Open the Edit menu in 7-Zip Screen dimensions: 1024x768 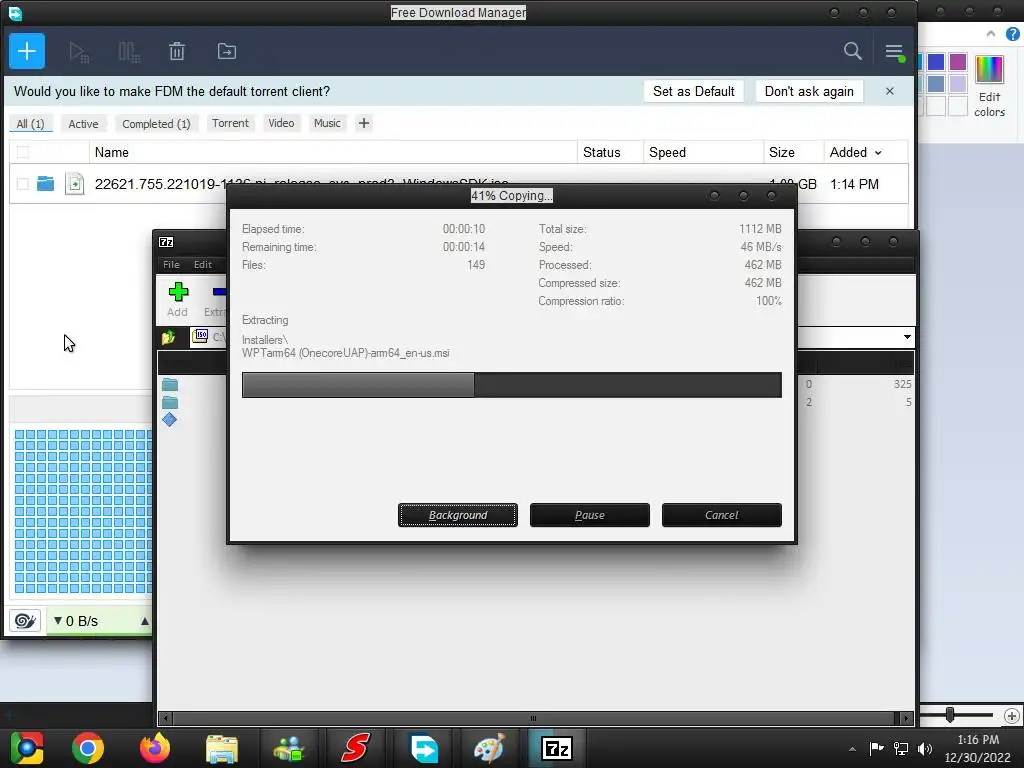point(202,264)
